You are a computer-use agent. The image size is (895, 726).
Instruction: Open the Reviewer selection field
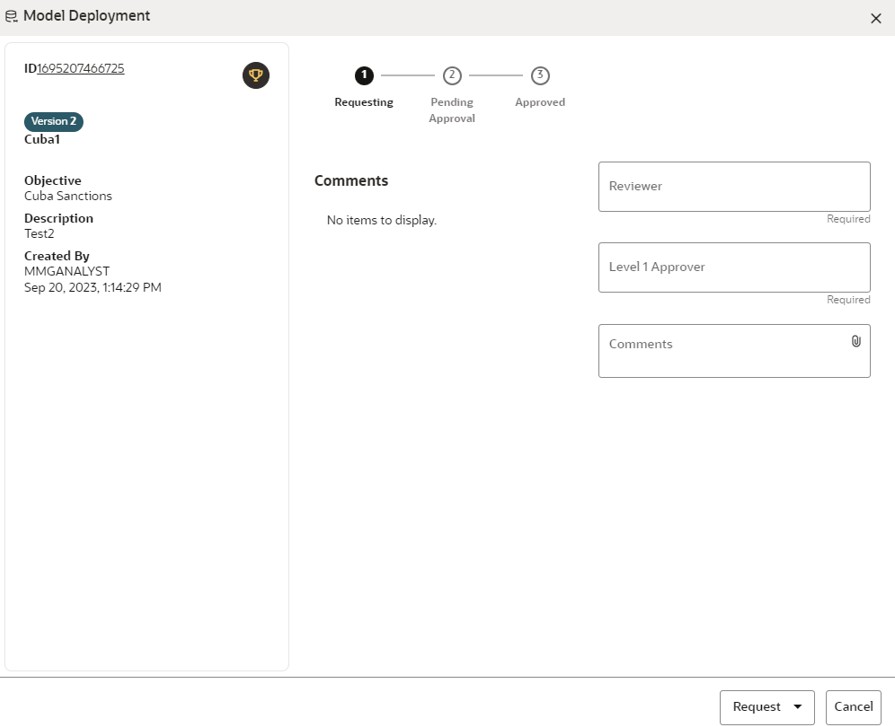pos(734,186)
